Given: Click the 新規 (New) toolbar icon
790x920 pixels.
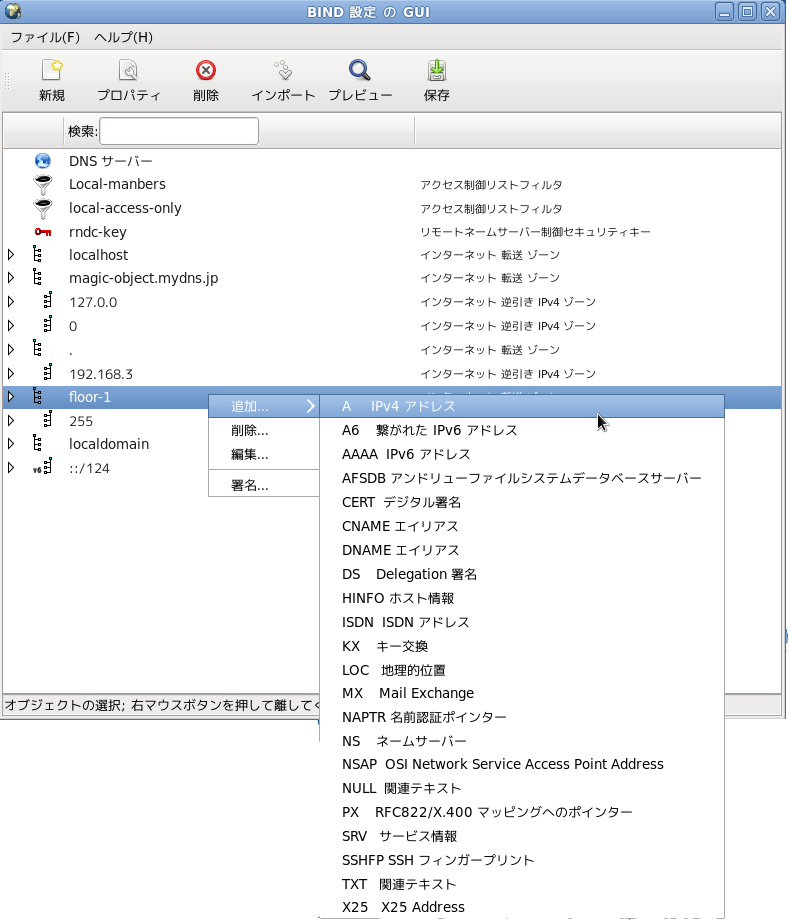Looking at the screenshot, I should pyautogui.click(x=52, y=71).
